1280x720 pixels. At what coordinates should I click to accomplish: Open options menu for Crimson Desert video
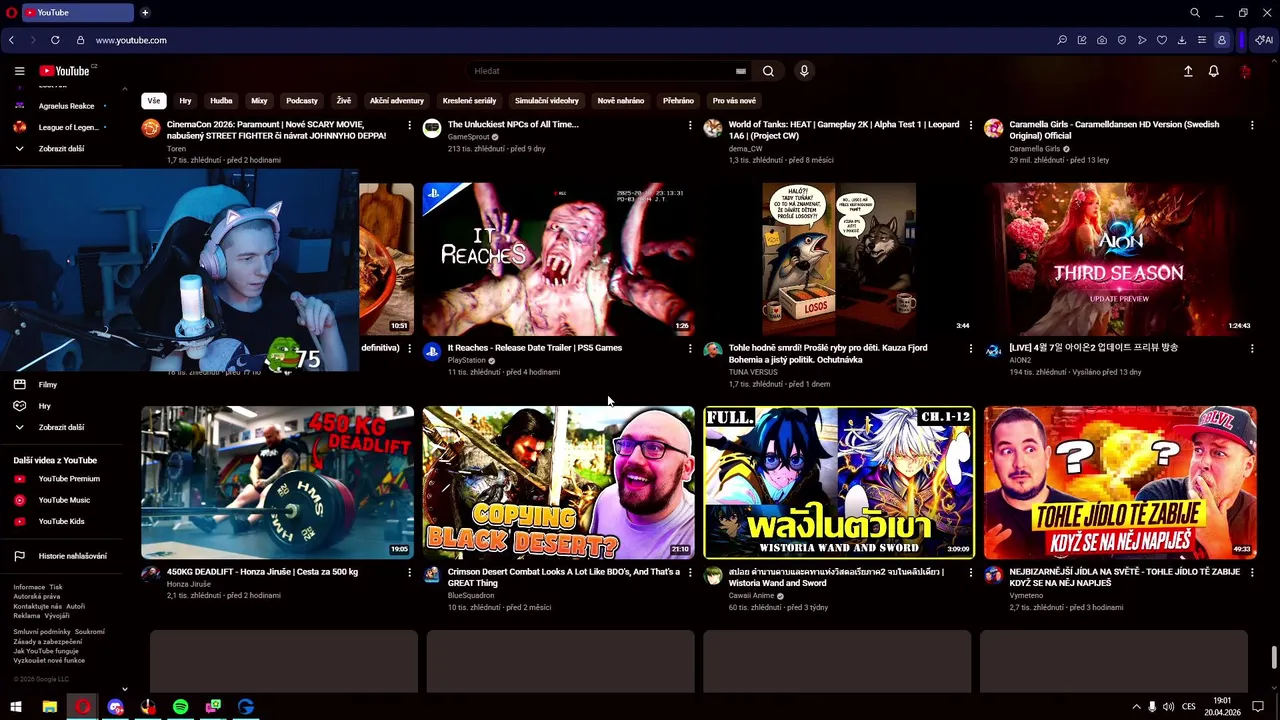click(x=690, y=572)
